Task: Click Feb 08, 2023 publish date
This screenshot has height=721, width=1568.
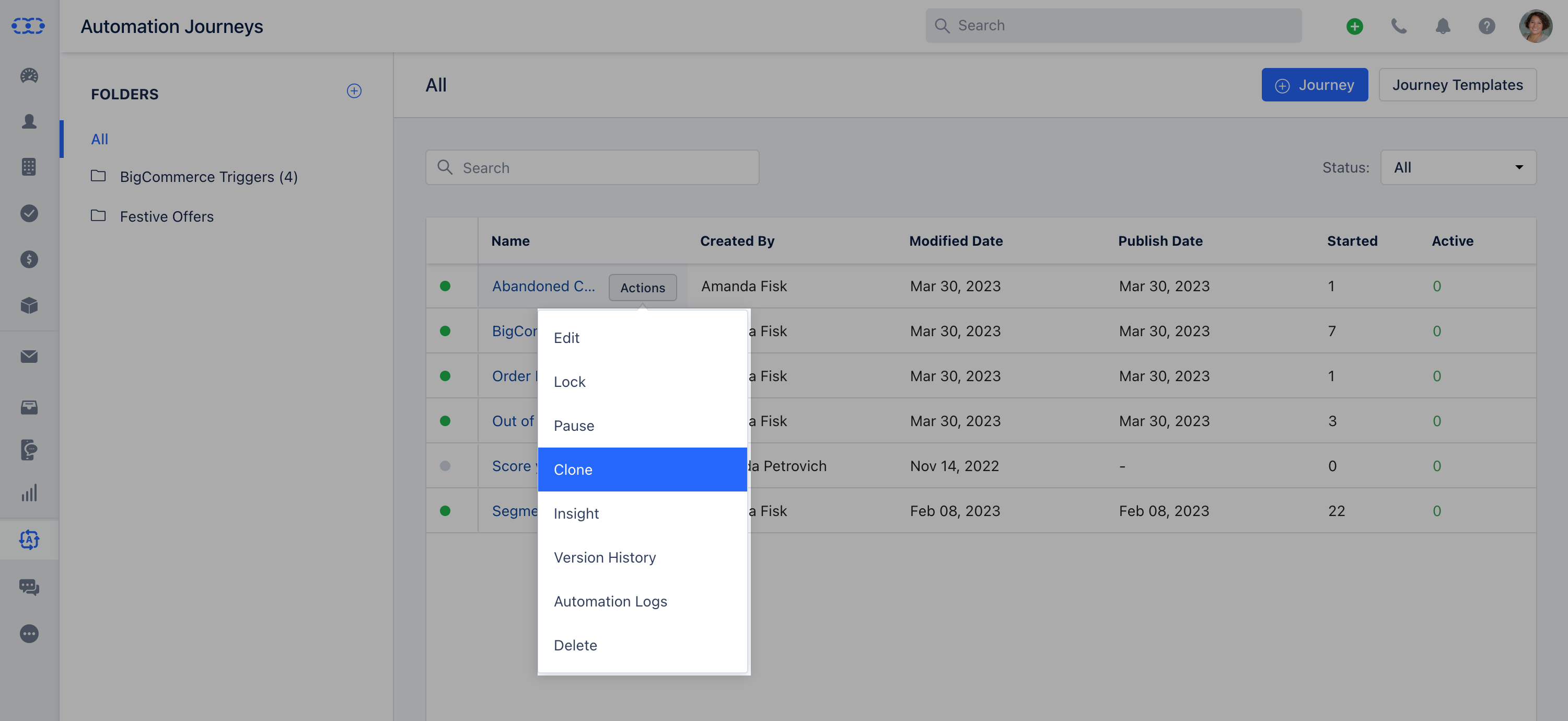Action: pyautogui.click(x=1164, y=511)
